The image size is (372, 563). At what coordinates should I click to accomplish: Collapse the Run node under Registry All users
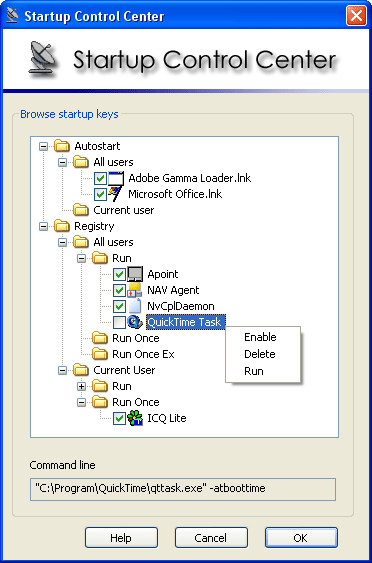click(x=82, y=259)
